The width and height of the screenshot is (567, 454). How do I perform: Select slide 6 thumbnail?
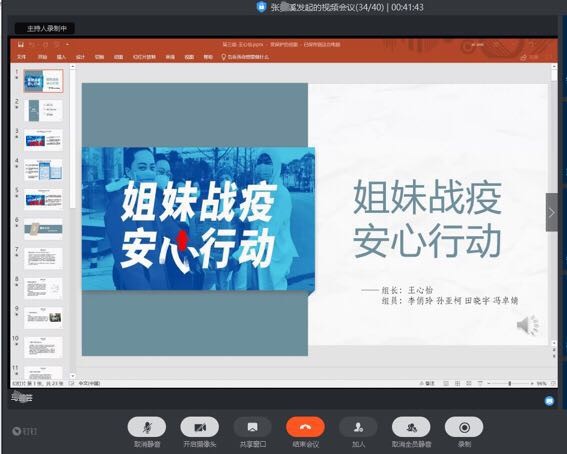pyautogui.click(x=43, y=229)
